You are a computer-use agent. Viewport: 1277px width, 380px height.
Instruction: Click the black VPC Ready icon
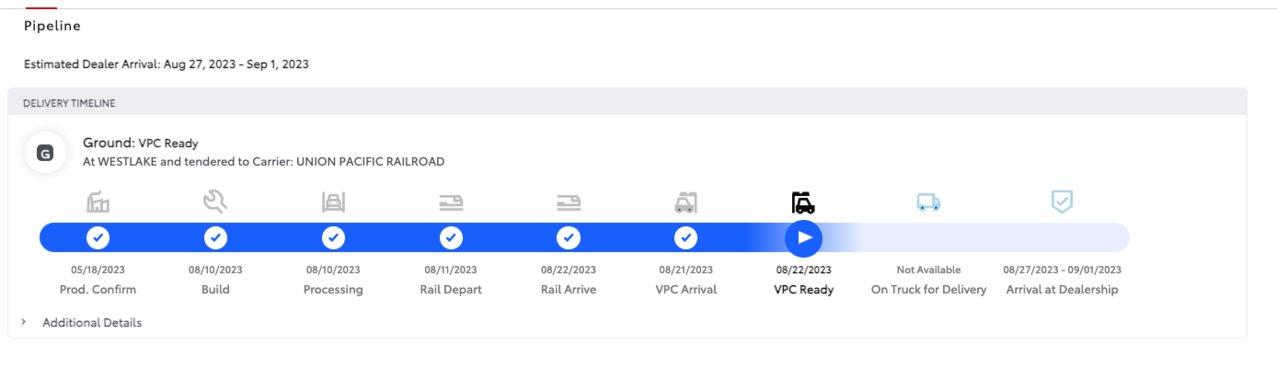[x=803, y=203]
